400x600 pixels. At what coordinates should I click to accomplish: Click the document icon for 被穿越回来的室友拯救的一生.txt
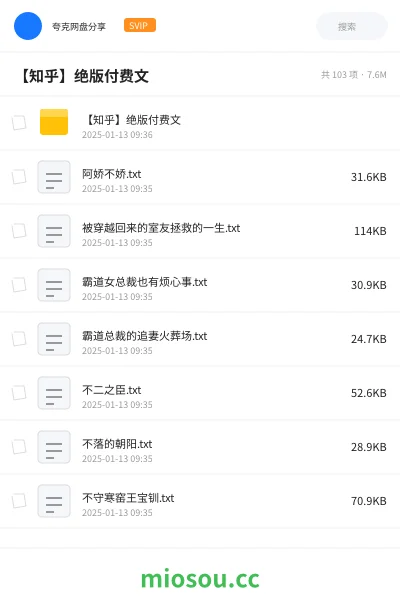[x=54, y=231]
